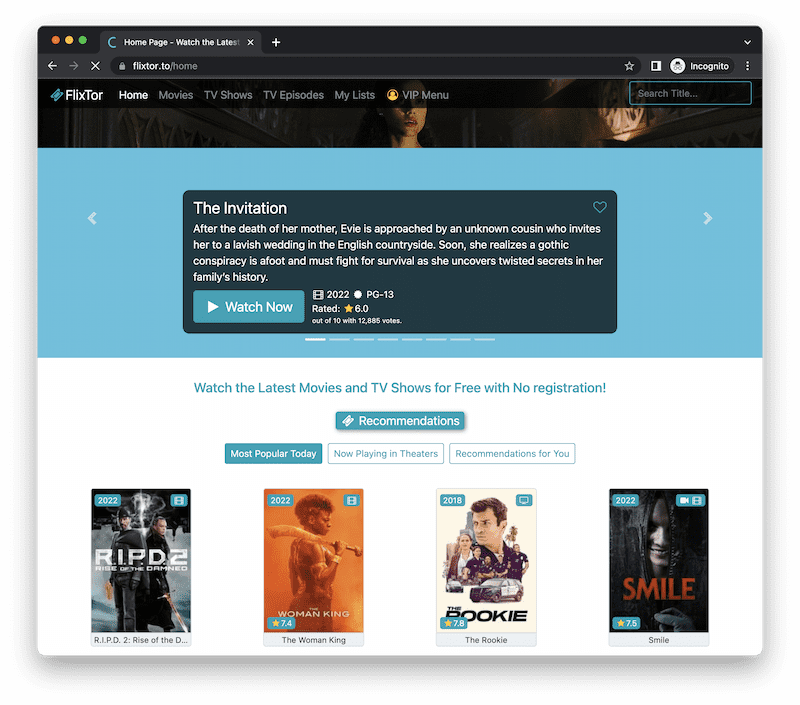800x705 pixels.
Task: Go to the previous carousel slide
Action: (92, 218)
